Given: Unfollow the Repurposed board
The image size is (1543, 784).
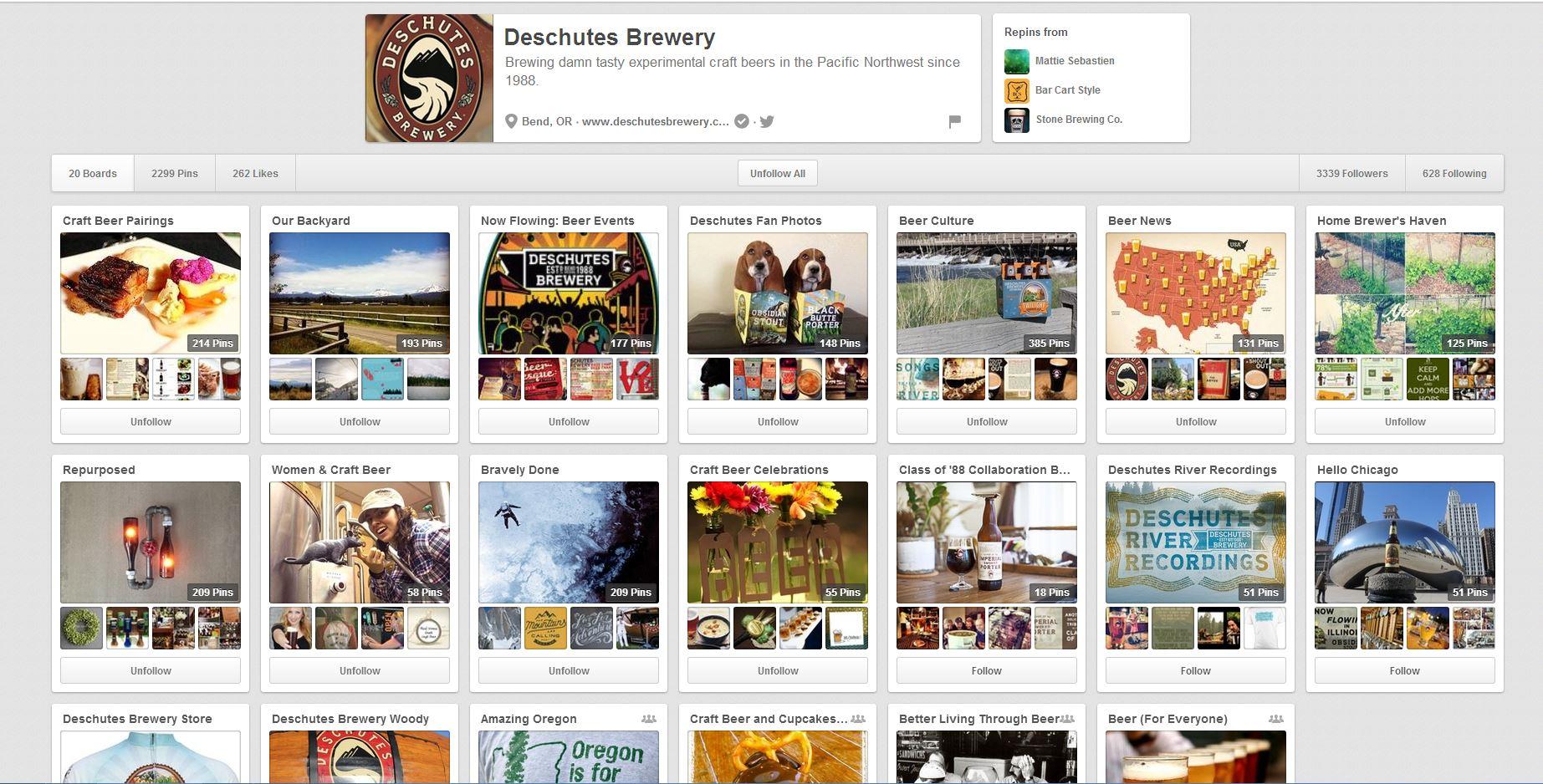Looking at the screenshot, I should pos(151,671).
